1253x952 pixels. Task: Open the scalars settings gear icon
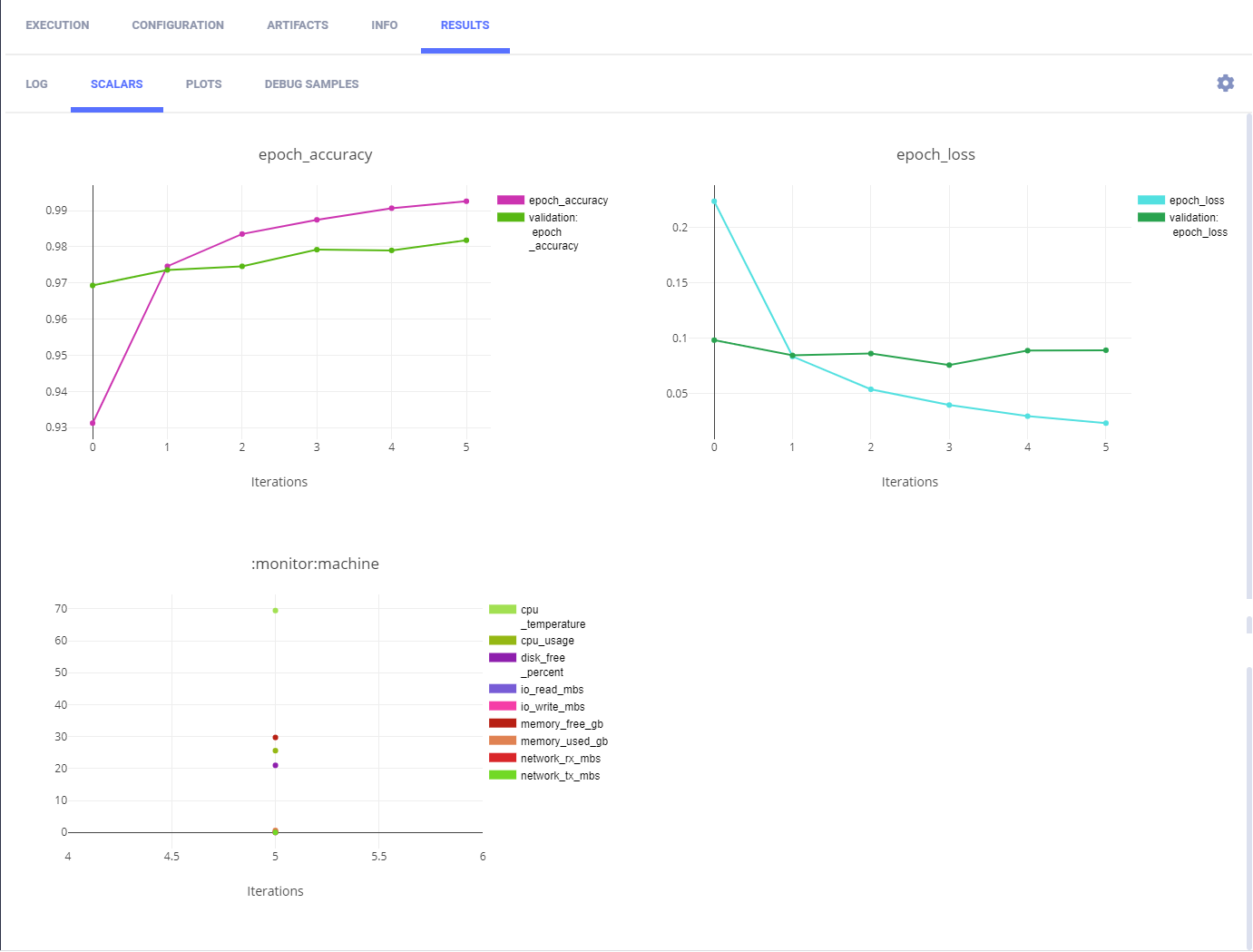[1225, 83]
